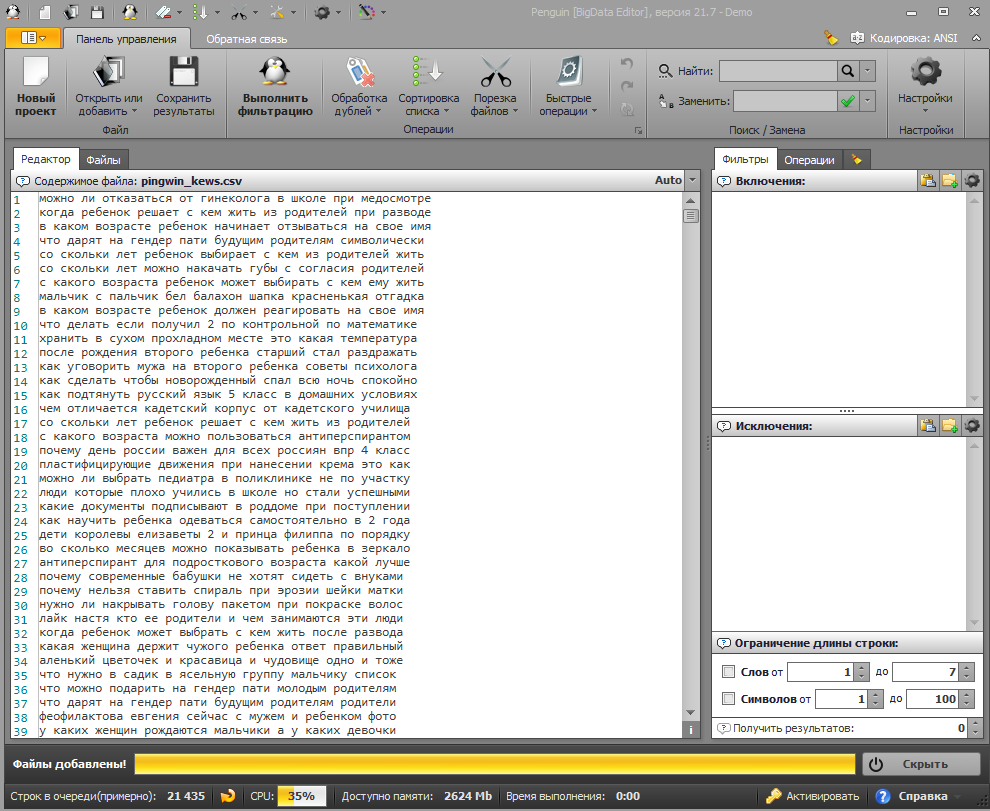Viewport: 990px width, 811px height.
Task: Open Включения gear settings
Action: pos(972,181)
